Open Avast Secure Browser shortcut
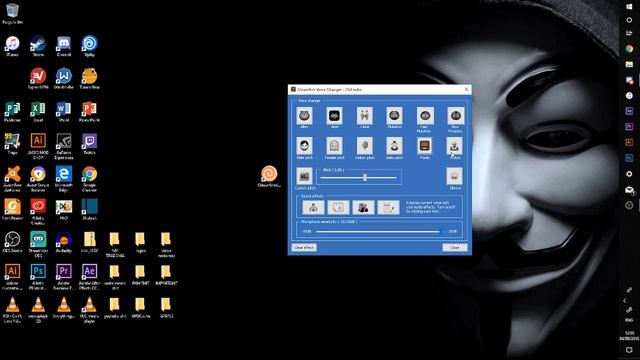Screen dimensions: 640x360 (x=38, y=179)
